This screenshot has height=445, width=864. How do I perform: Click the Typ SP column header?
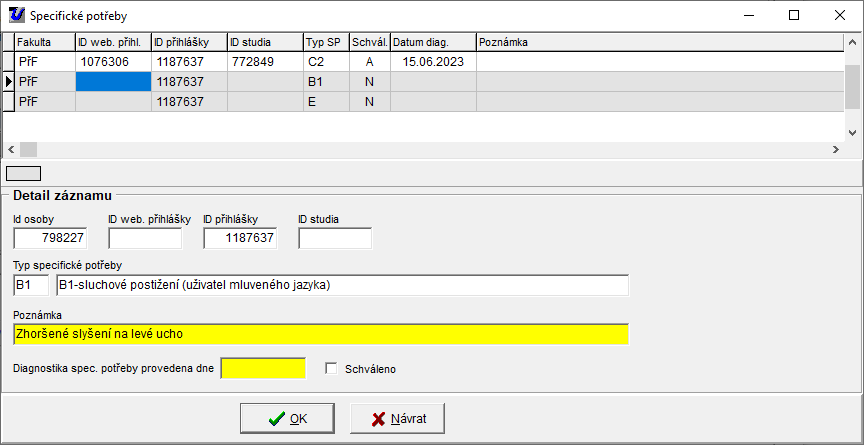[x=325, y=42]
